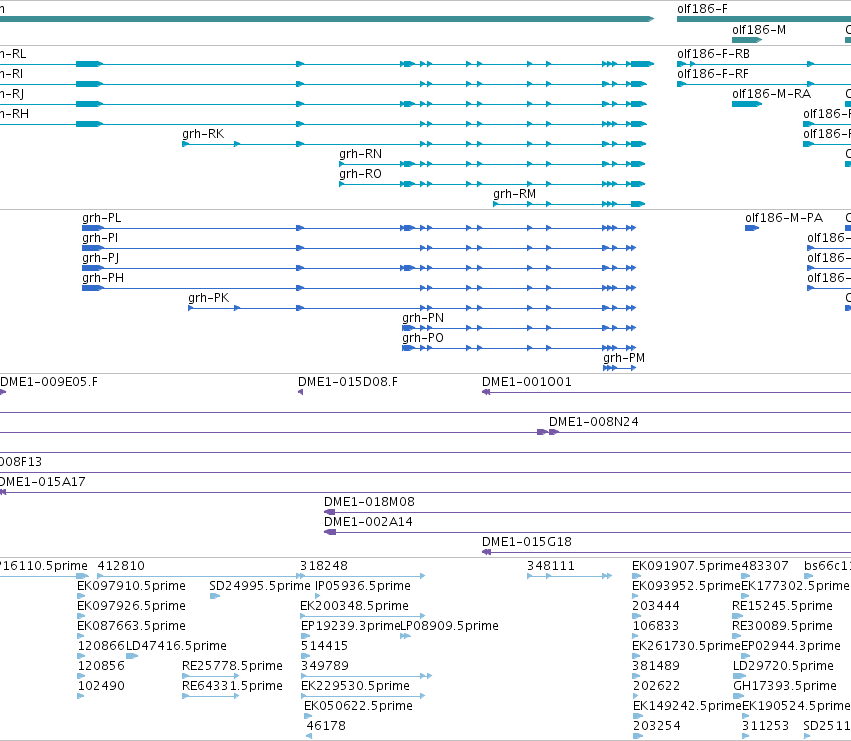Click the grh-RO transcript label
This screenshot has height=741, width=851.
(x=360, y=174)
